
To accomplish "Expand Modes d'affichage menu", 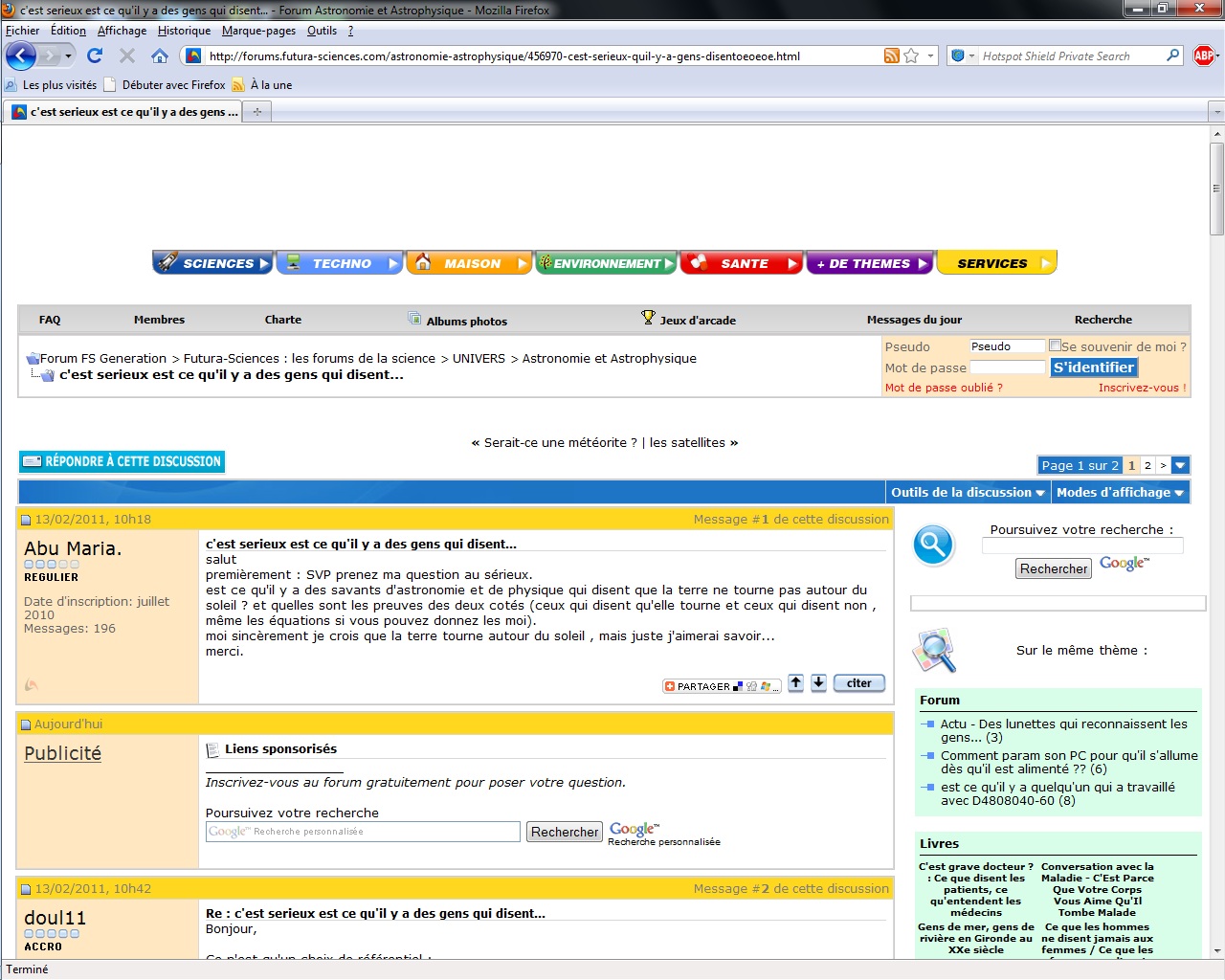I will pyautogui.click(x=1120, y=492).
